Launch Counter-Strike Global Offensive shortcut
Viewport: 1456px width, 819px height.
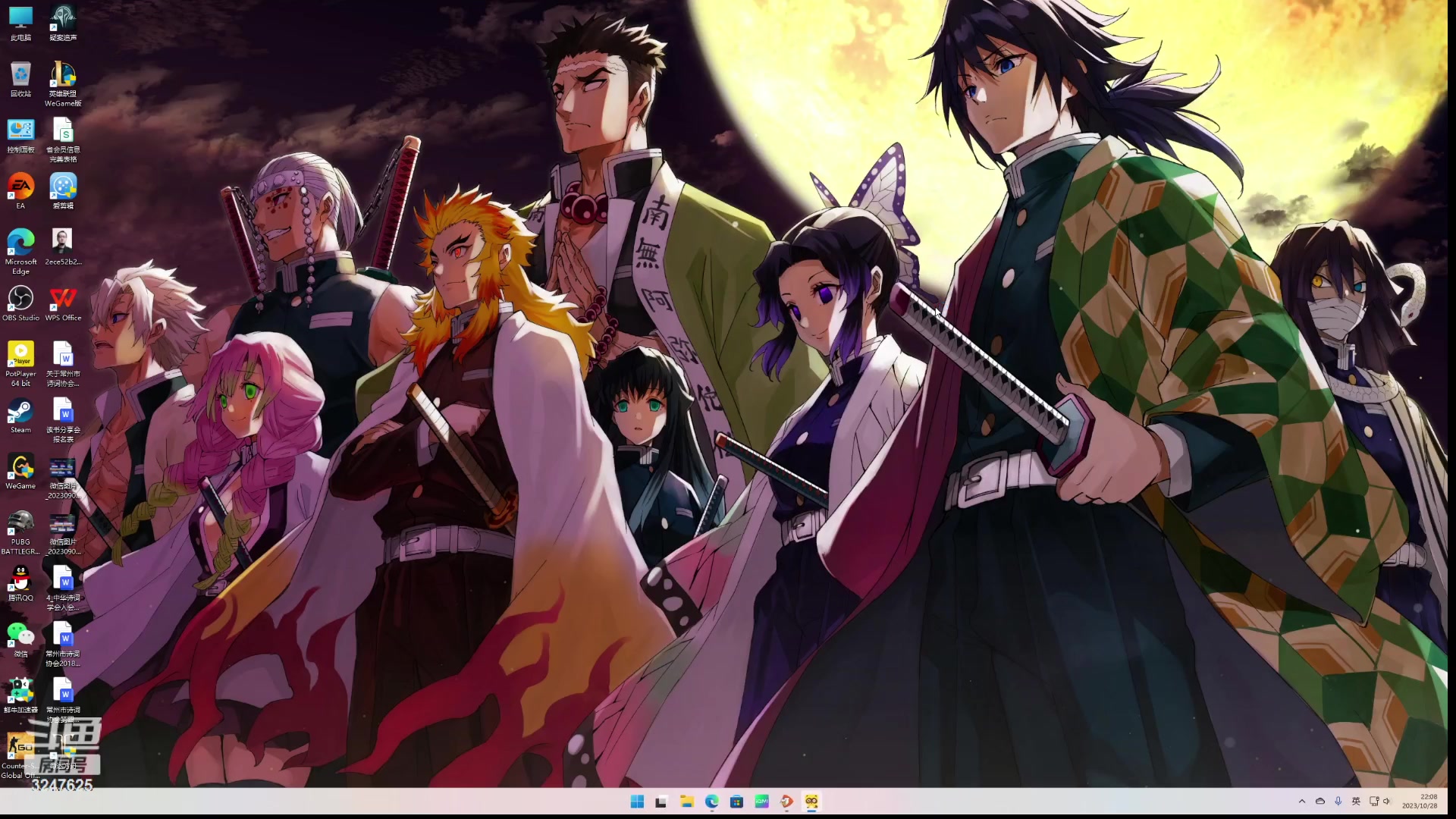click(x=20, y=755)
